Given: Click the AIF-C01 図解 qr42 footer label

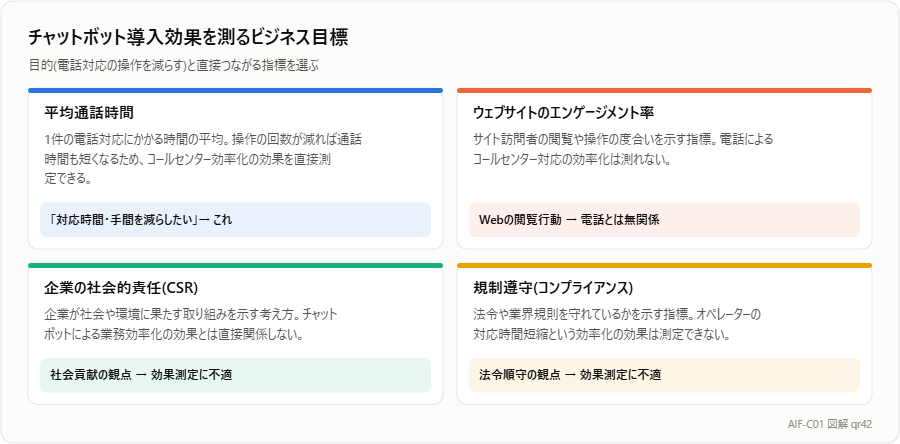Looking at the screenshot, I should click(830, 424).
